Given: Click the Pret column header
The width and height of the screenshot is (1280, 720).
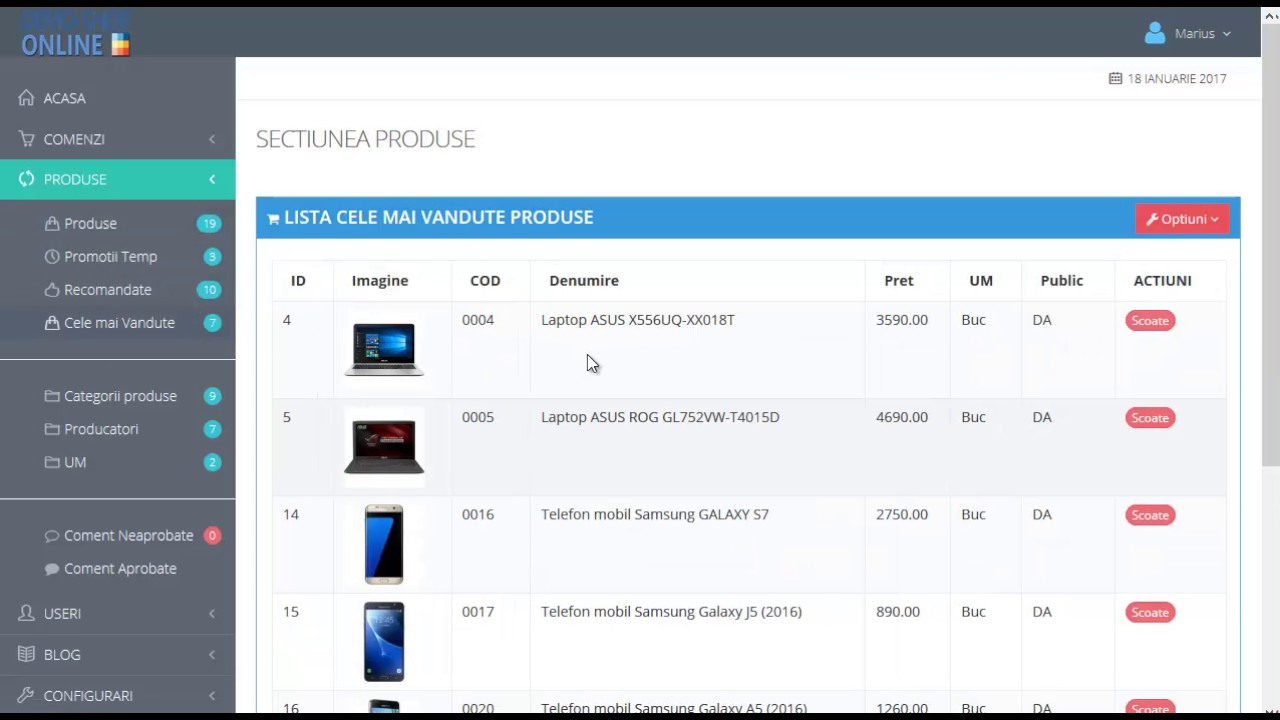Looking at the screenshot, I should click(899, 281).
